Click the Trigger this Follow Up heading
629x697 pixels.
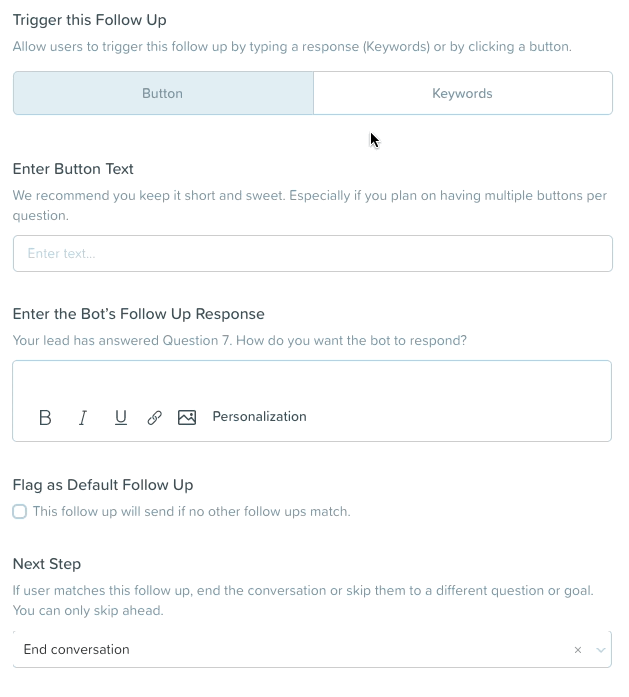pyautogui.click(x=89, y=20)
